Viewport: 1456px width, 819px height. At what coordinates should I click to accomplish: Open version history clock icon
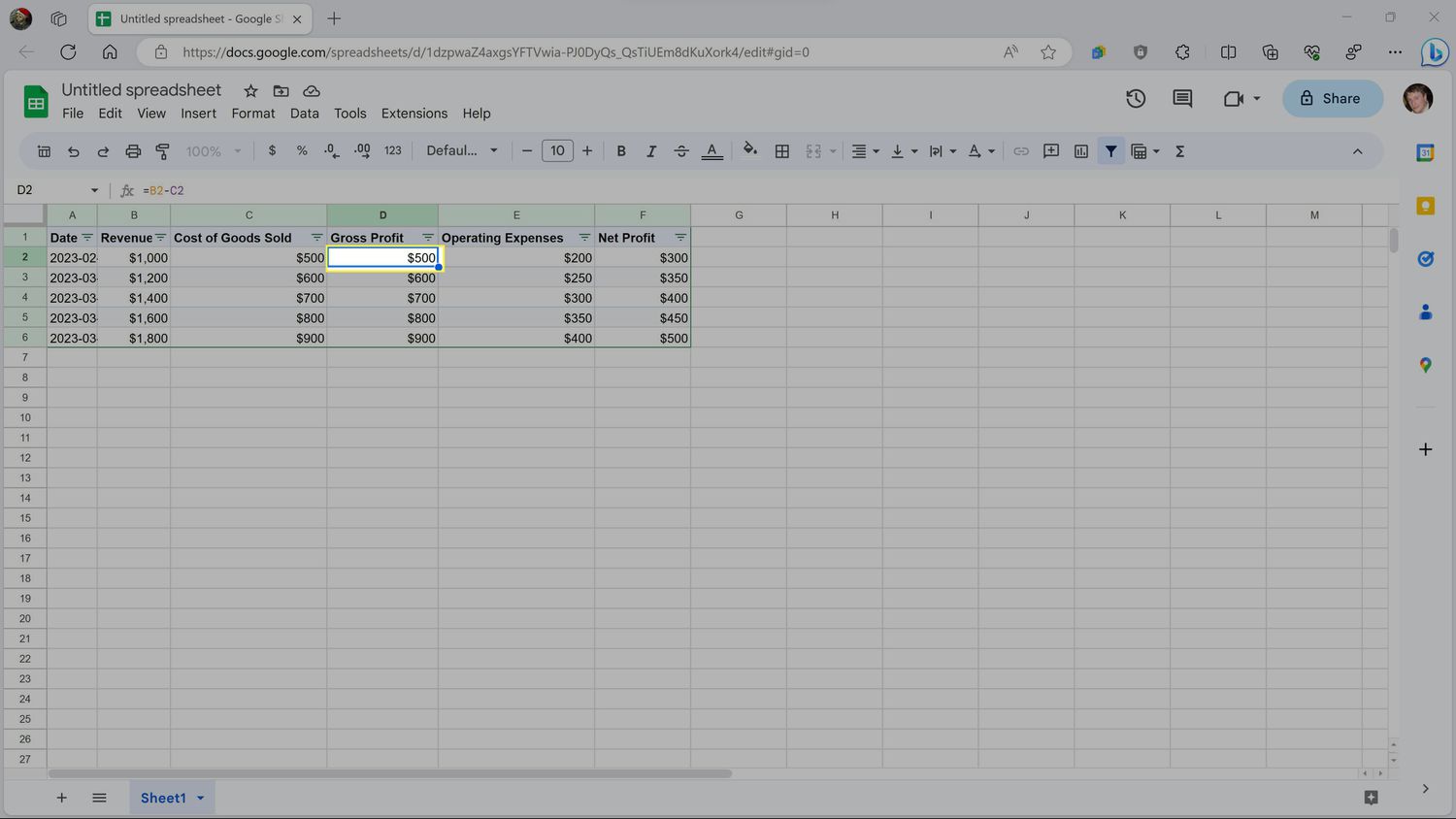(1135, 98)
